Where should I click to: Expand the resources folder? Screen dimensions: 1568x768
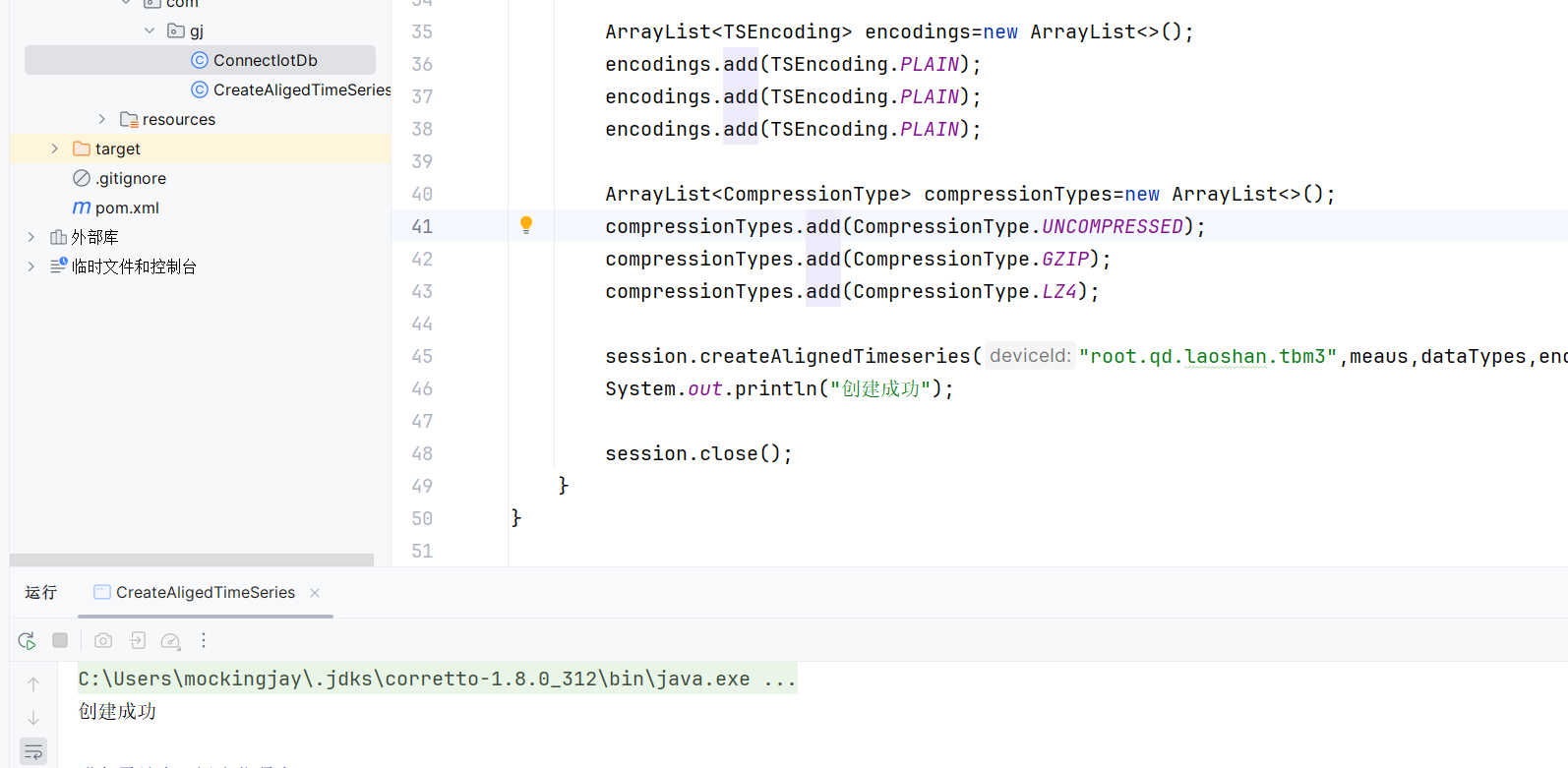pyautogui.click(x=101, y=119)
